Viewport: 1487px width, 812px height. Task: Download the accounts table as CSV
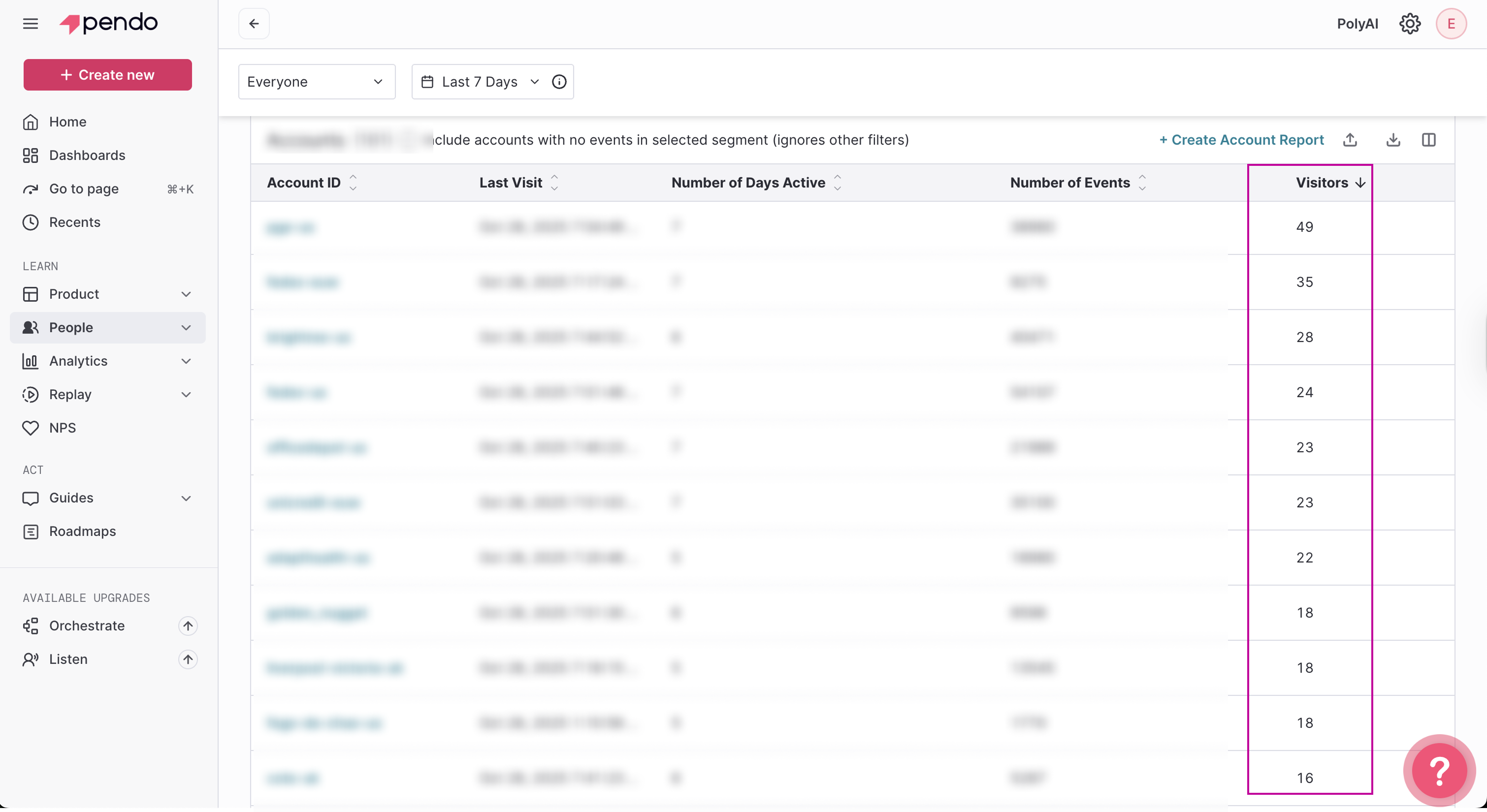1393,140
